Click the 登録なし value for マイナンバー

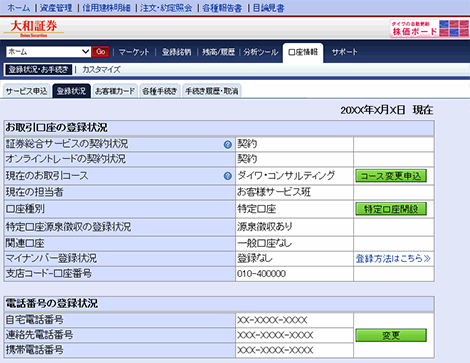click(255, 258)
